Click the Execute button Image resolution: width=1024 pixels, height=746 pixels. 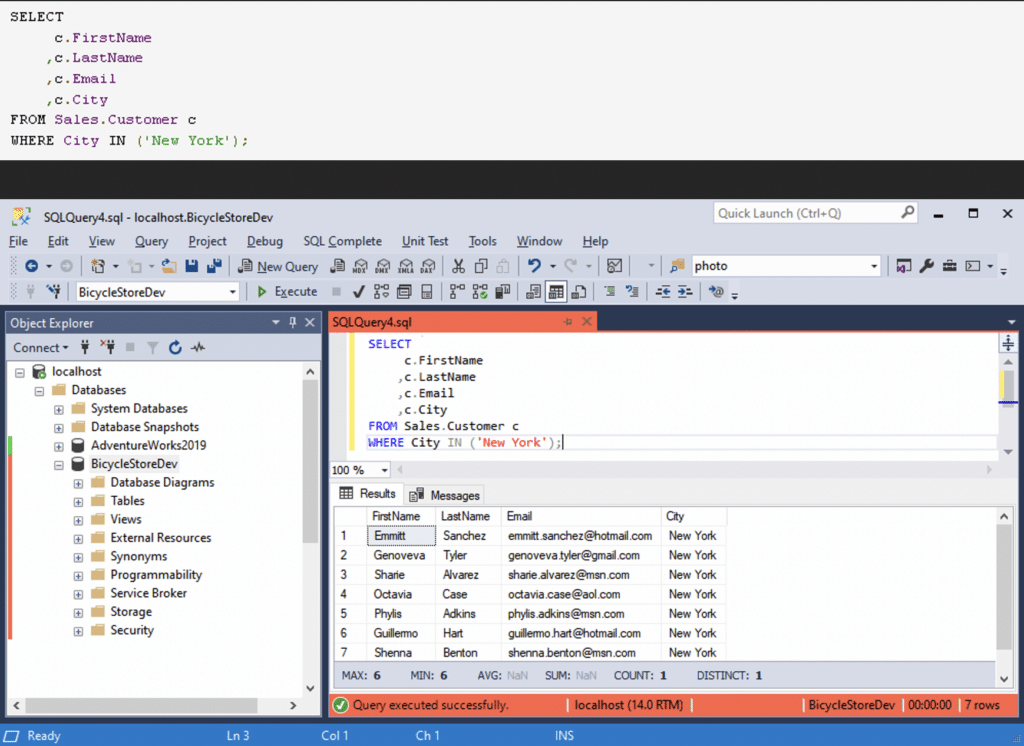(x=287, y=291)
